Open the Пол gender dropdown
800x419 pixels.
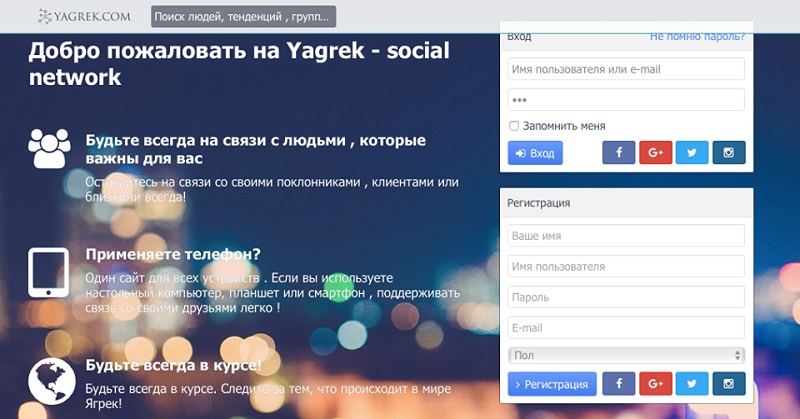click(626, 355)
